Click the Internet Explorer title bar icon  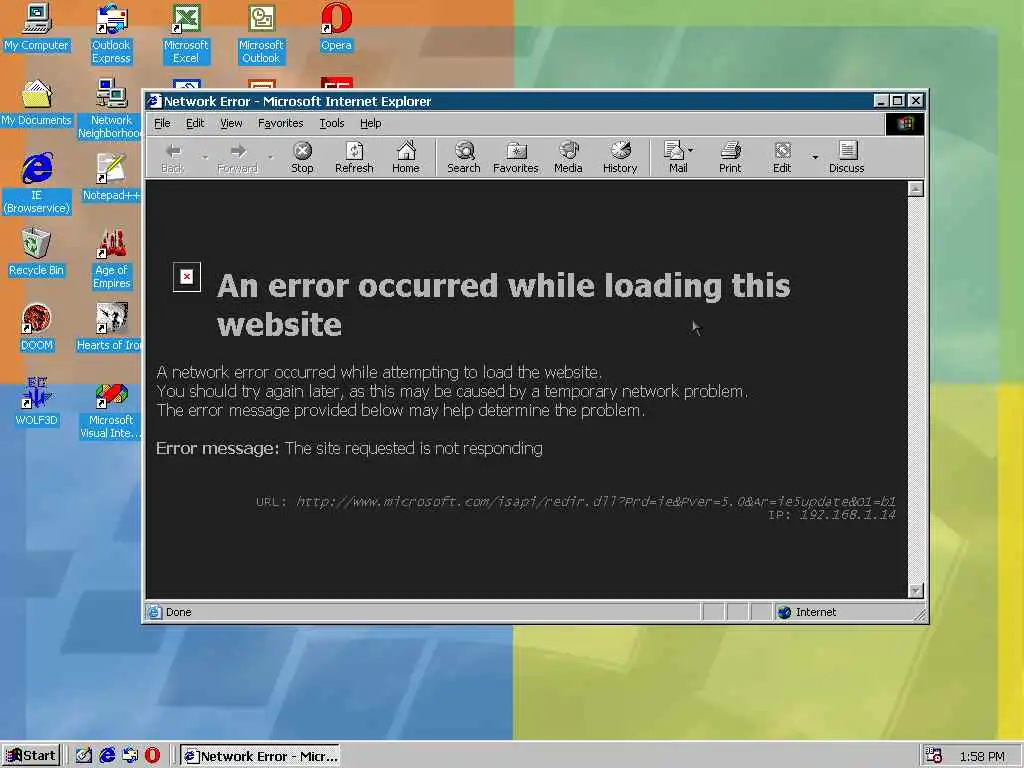tap(154, 101)
